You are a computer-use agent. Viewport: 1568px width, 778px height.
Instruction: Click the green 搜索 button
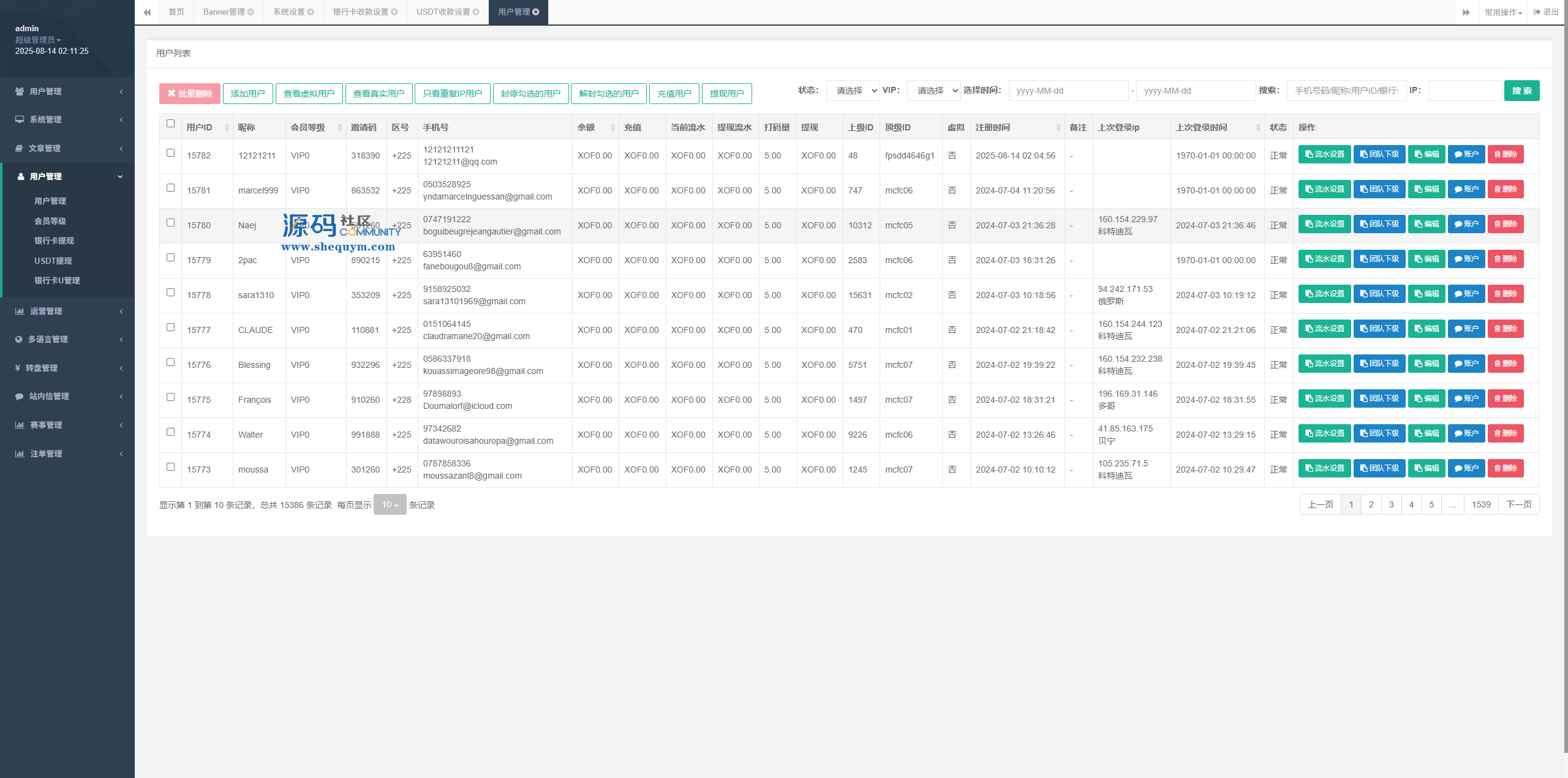coord(1521,91)
